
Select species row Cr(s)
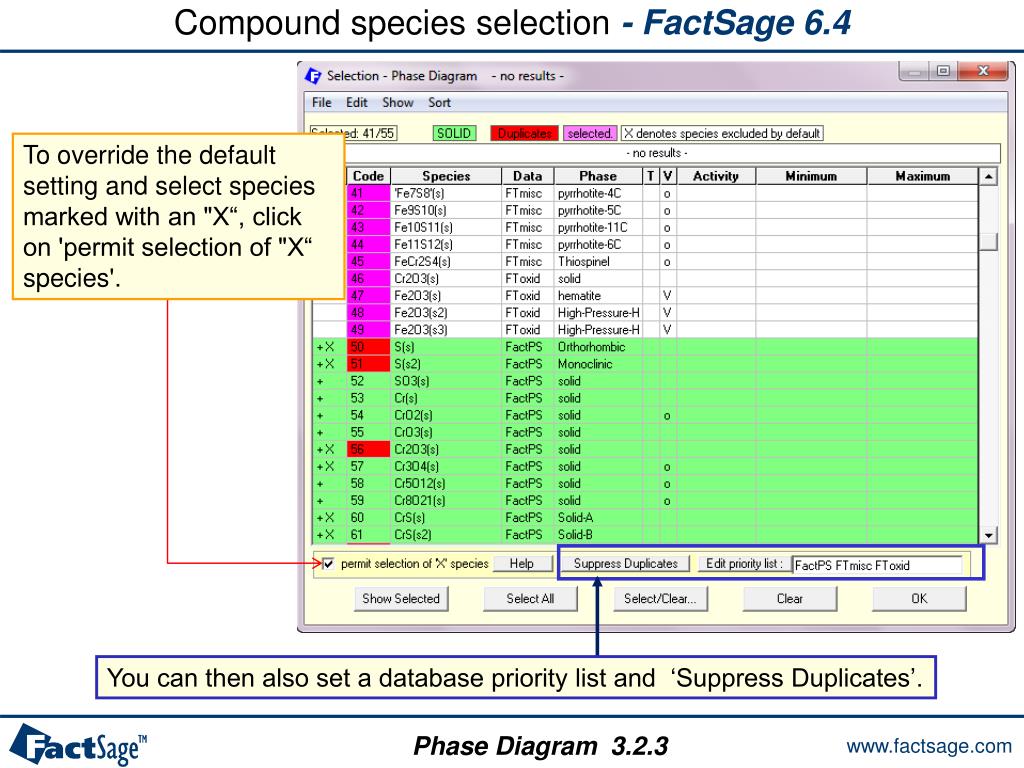tap(646, 398)
